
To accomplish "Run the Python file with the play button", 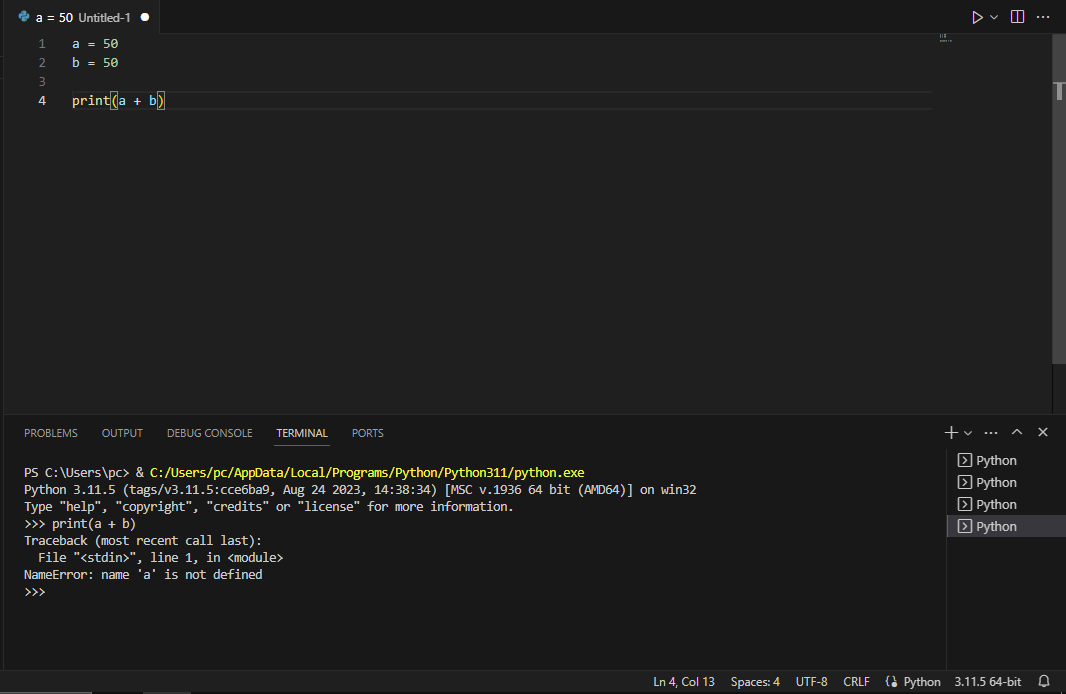I will [977, 17].
